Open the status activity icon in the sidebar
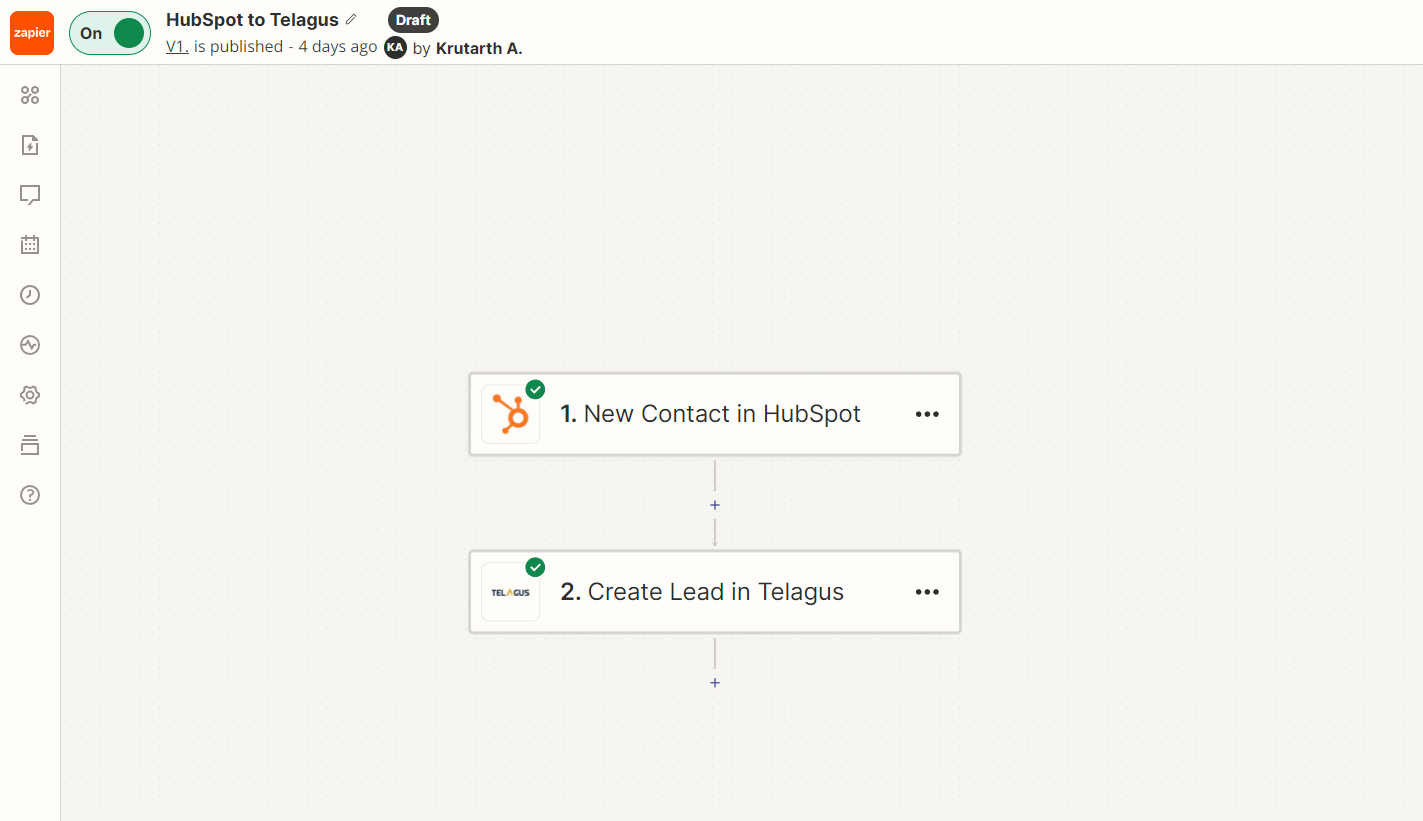 [x=29, y=344]
